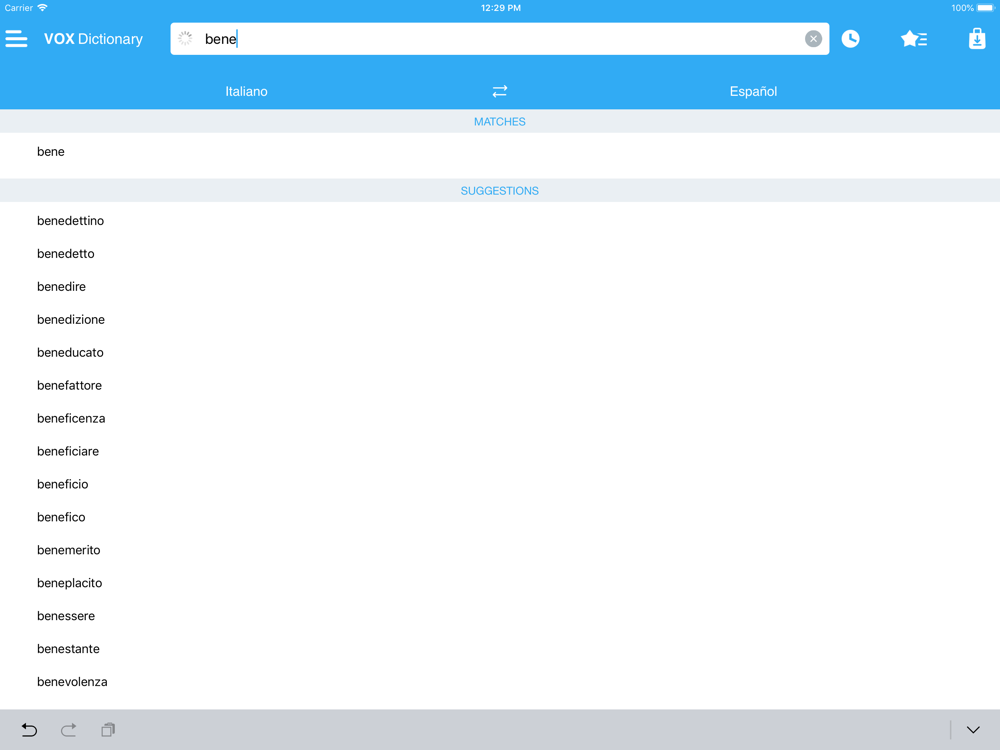Select Español target language

[x=753, y=91]
